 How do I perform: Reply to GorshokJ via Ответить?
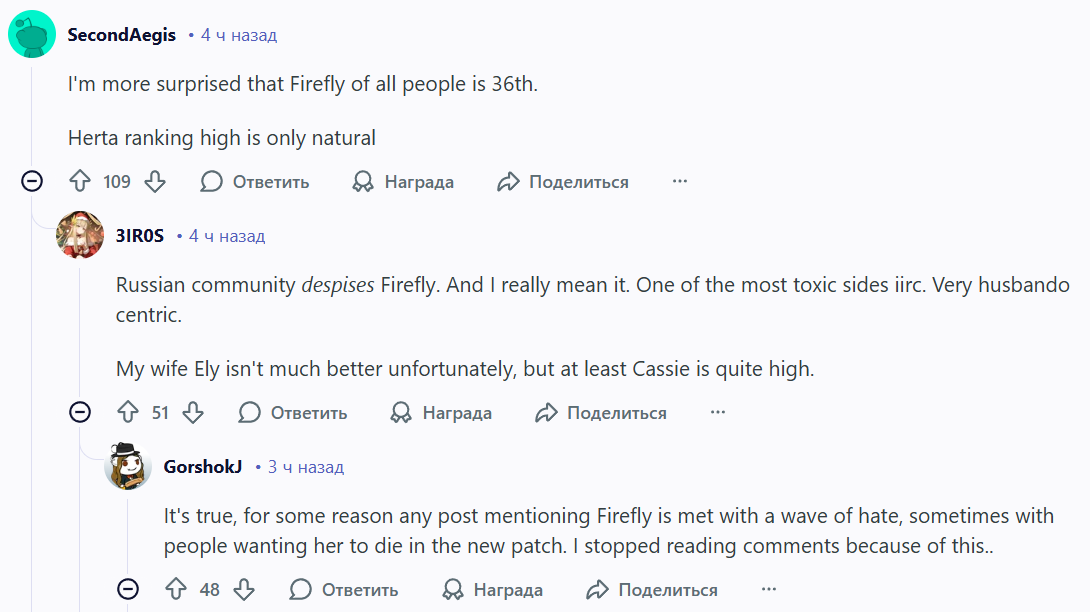point(345,589)
